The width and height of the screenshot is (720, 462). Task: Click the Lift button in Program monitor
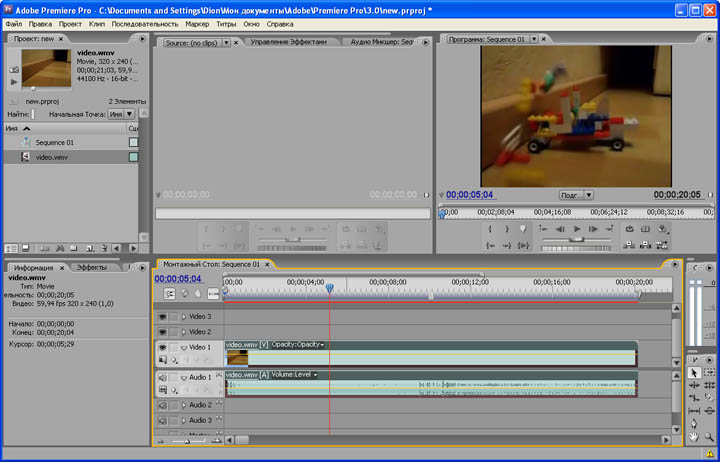(x=629, y=246)
